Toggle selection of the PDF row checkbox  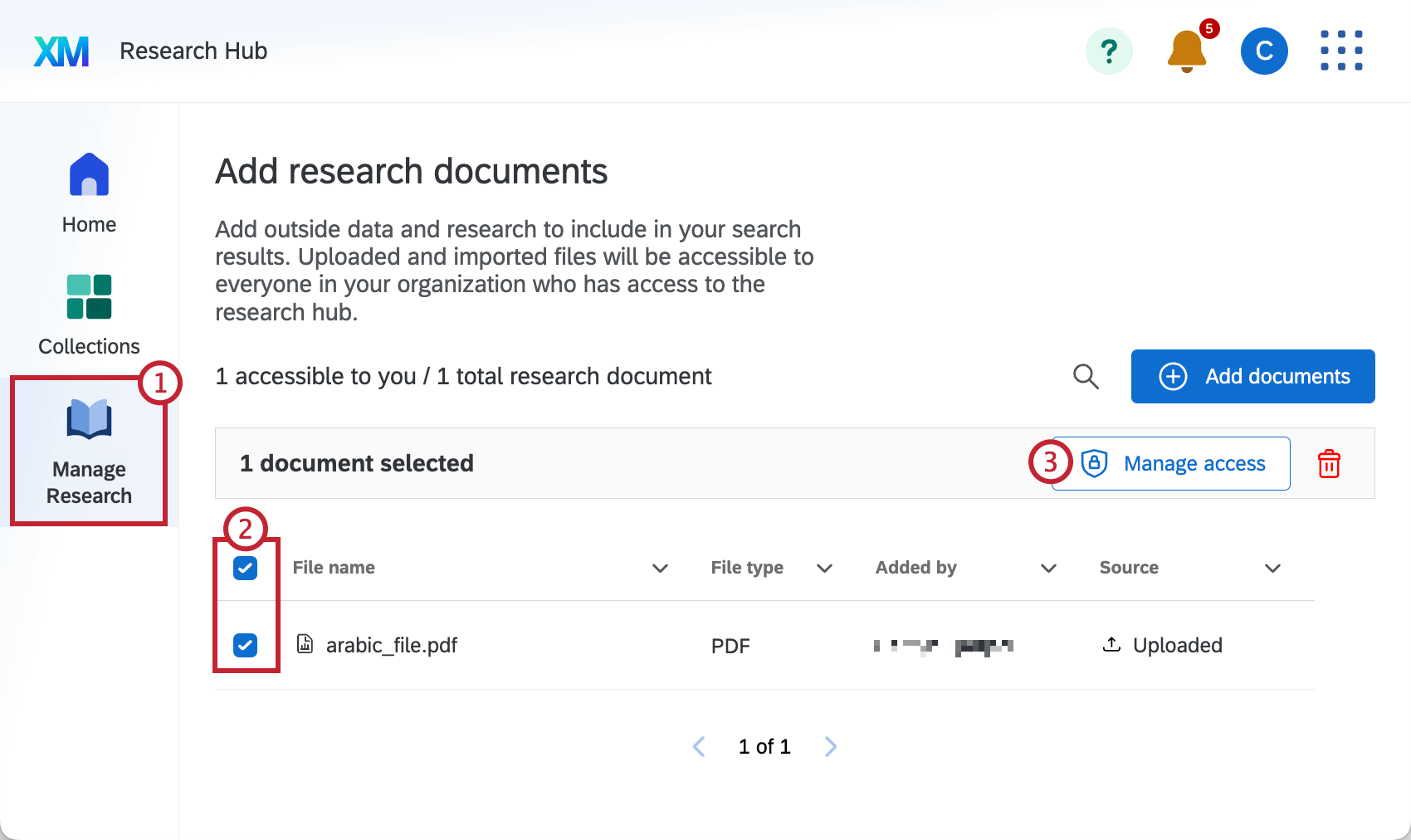245,645
